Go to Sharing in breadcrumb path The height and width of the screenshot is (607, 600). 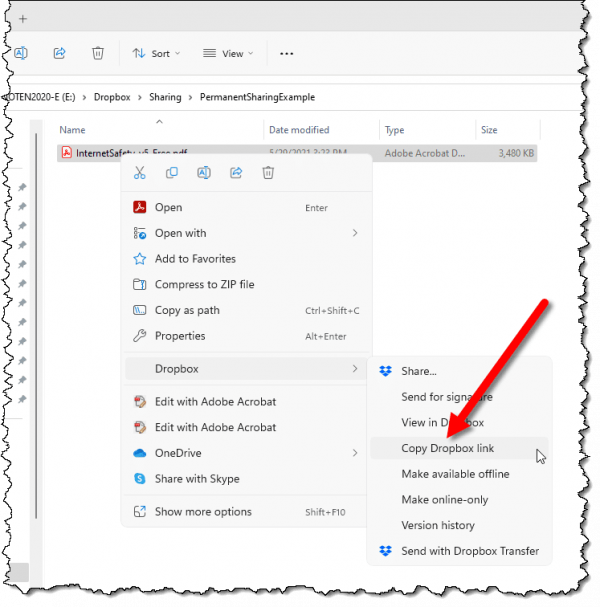(x=165, y=97)
